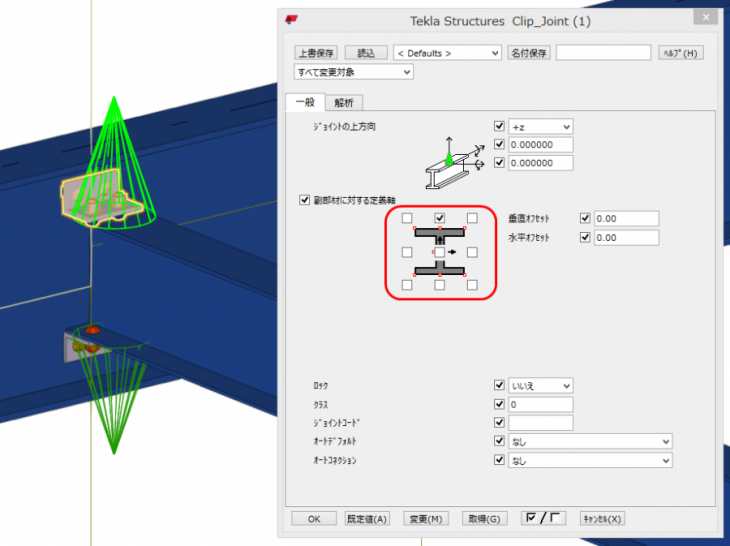Toggle the ｵｰﾄﾃﾞﾌｫﾙﾄ row checkbox
The image size is (730, 546).
[x=499, y=440]
